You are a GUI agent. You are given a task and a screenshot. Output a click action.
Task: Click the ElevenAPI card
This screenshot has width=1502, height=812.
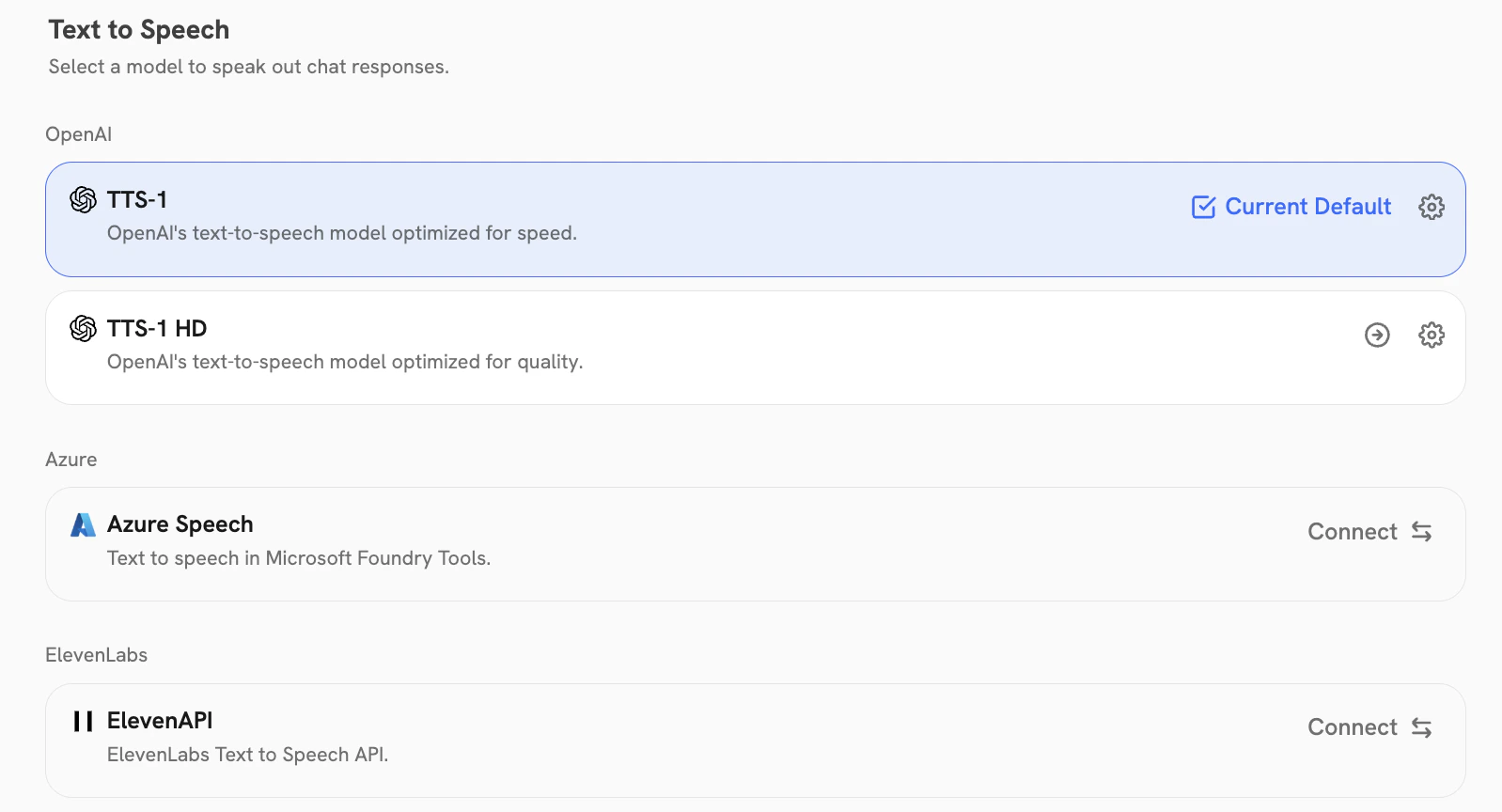pos(658,740)
